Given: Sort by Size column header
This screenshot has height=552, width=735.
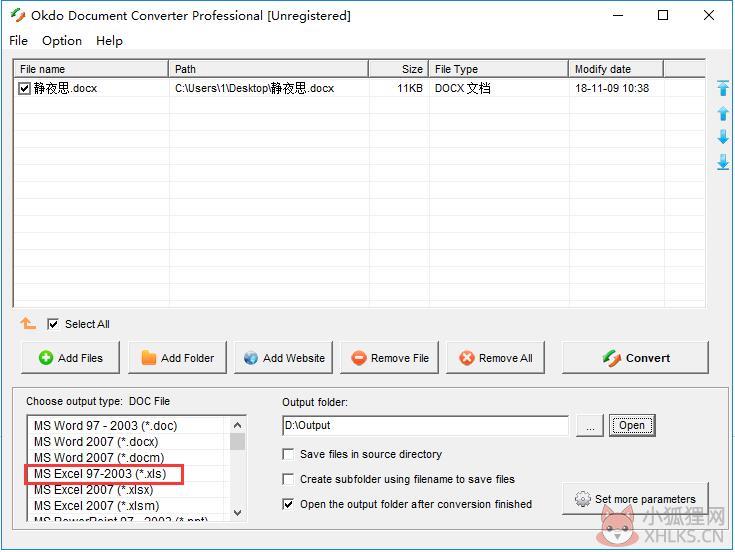Looking at the screenshot, I should point(398,69).
